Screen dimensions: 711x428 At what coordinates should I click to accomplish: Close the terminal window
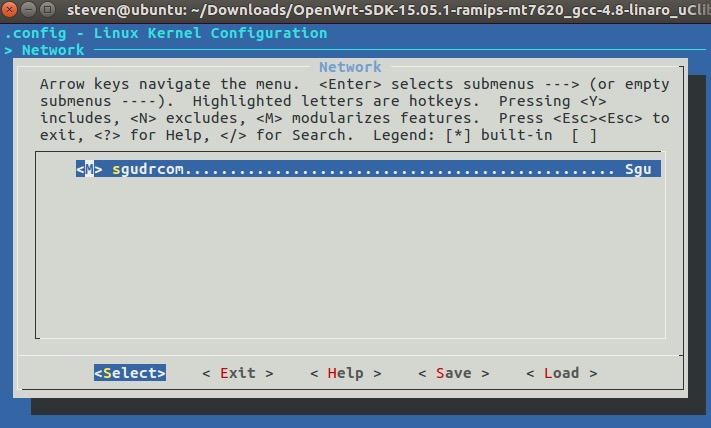[9, 9]
